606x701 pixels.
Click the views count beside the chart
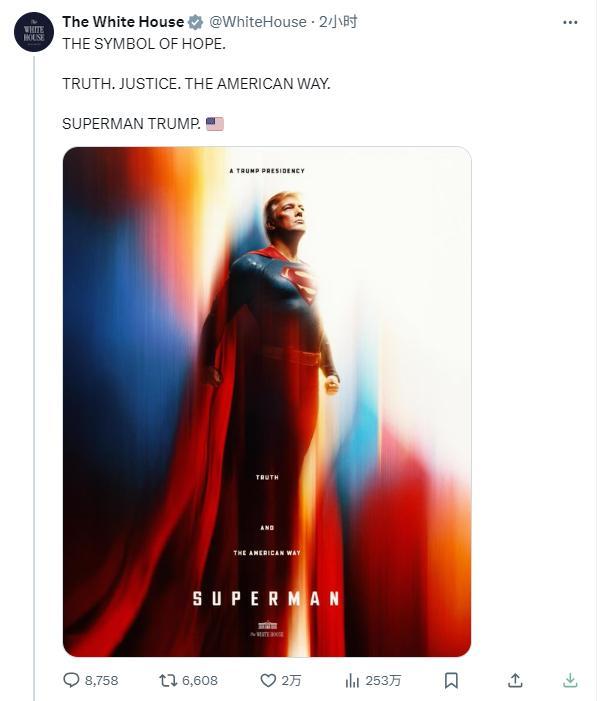tap(383, 680)
